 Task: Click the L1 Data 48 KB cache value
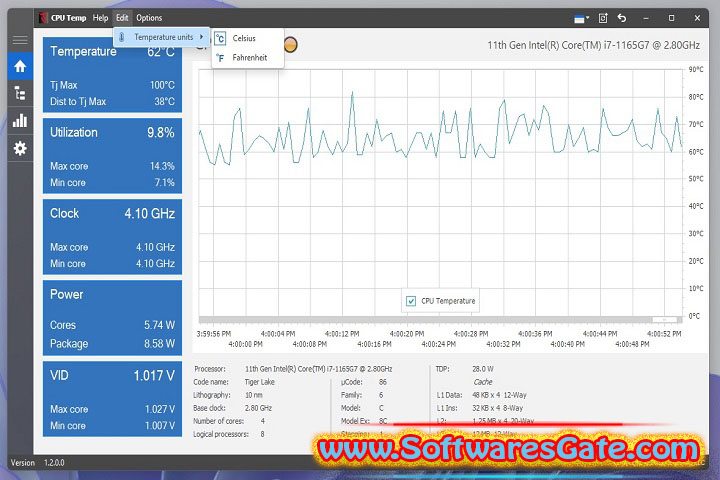pos(499,395)
